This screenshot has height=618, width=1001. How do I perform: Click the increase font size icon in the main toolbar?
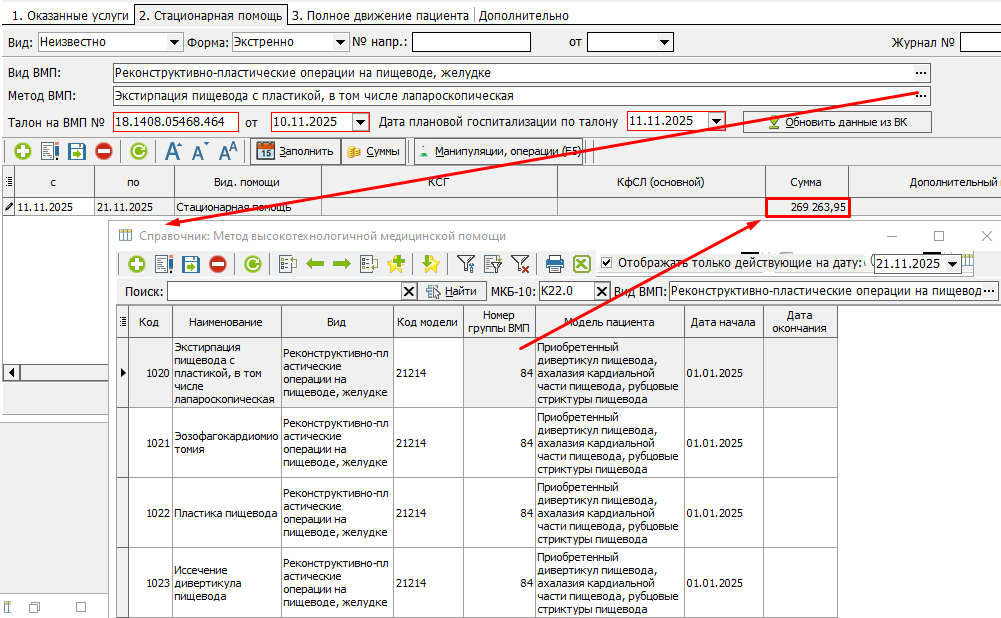tap(173, 151)
